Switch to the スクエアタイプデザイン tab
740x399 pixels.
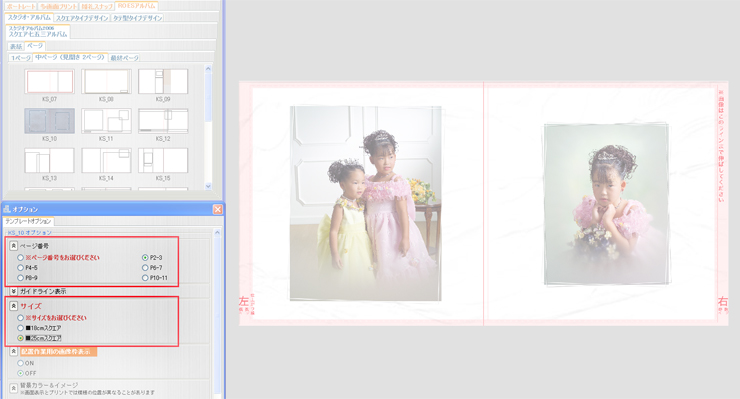point(82,18)
